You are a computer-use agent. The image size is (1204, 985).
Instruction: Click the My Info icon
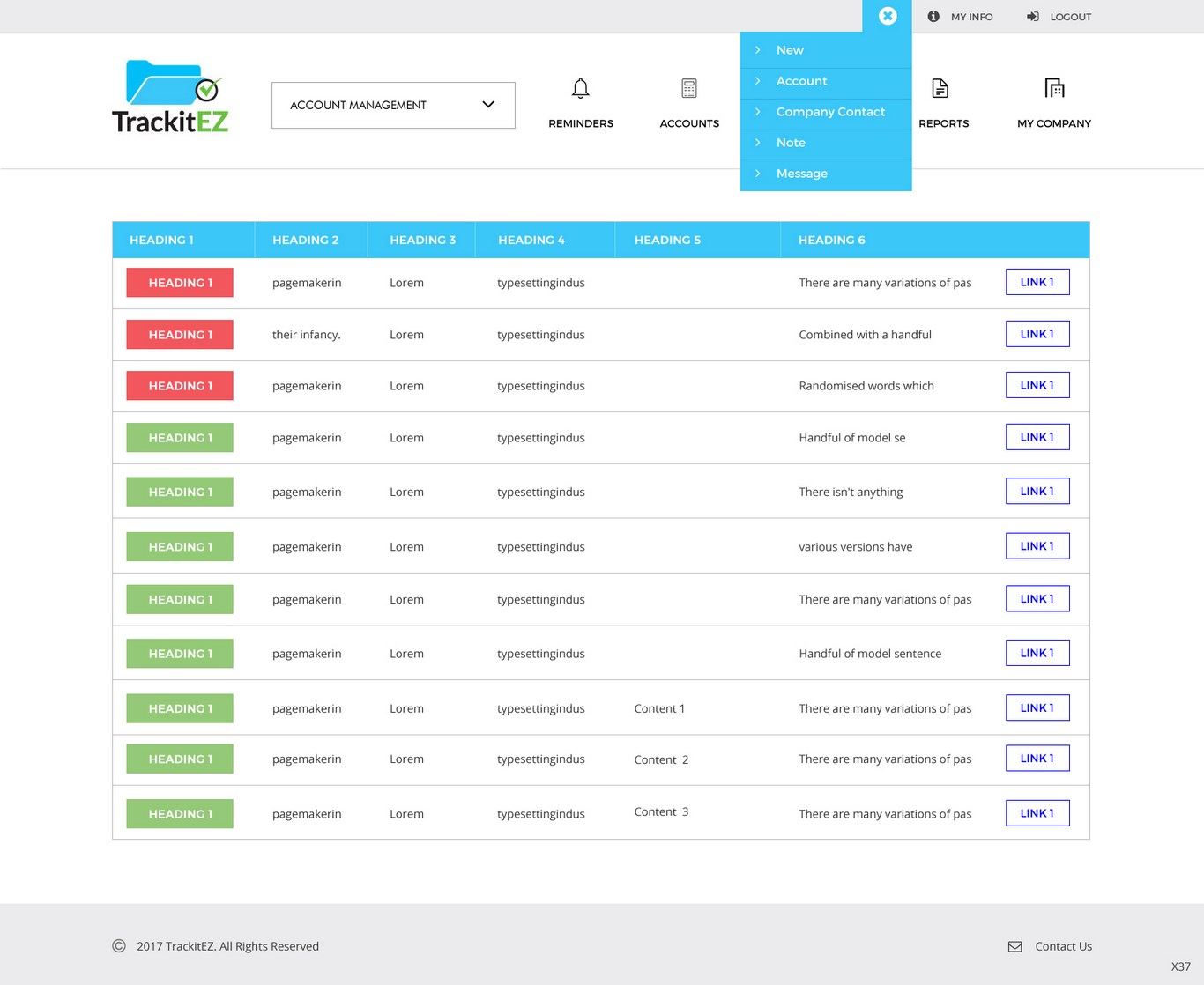pos(933,17)
